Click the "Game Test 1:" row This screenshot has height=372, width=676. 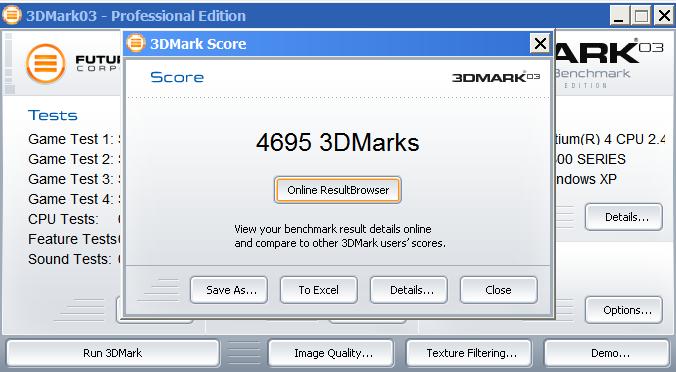point(75,139)
